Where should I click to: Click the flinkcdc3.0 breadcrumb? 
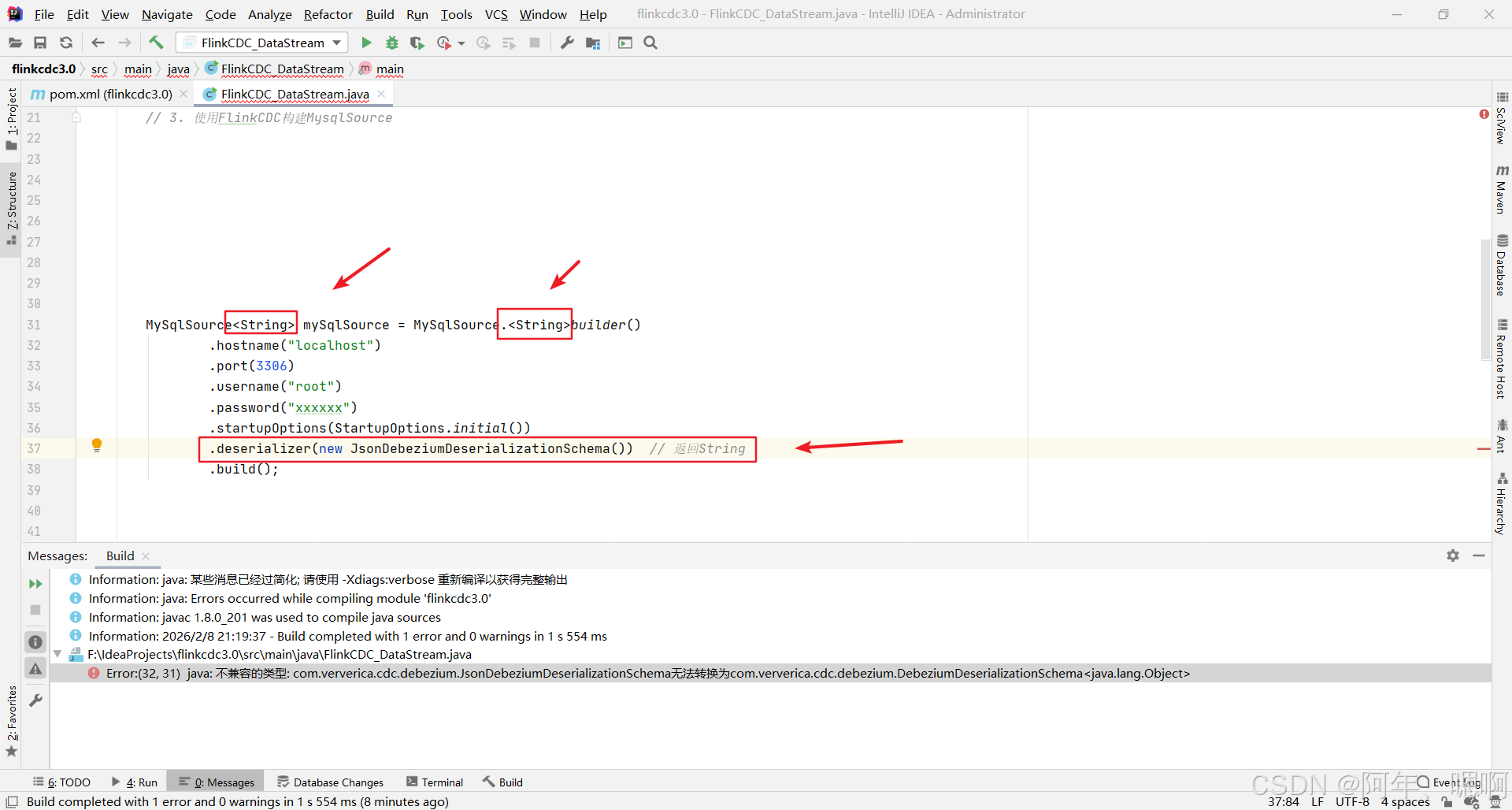44,69
